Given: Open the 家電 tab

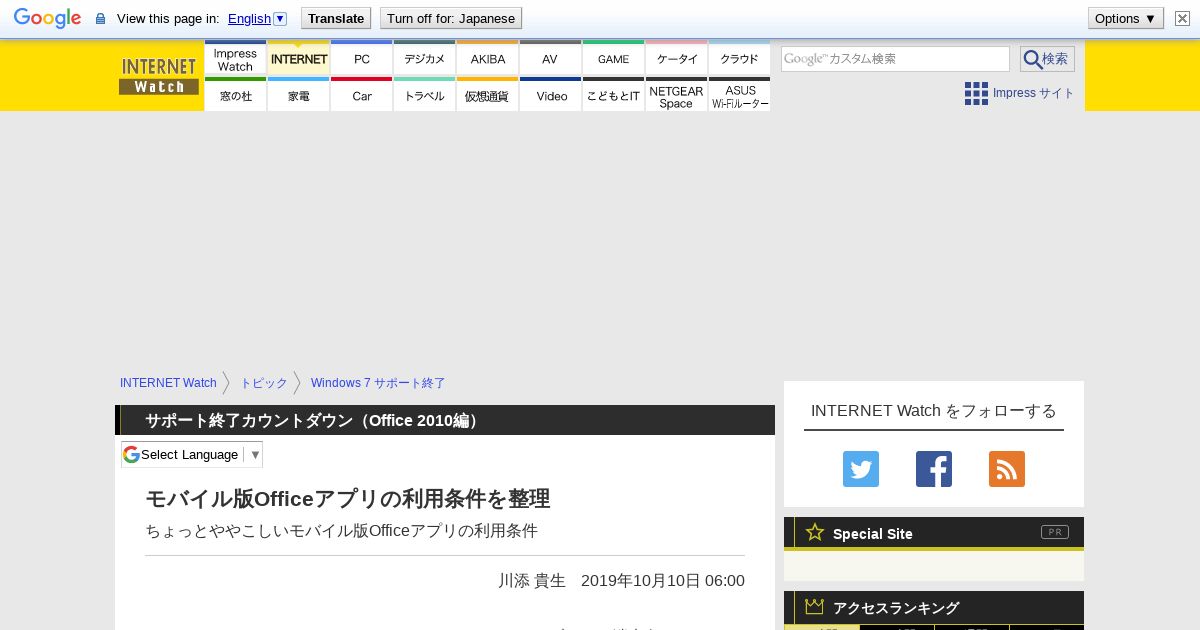Looking at the screenshot, I should pos(298,95).
